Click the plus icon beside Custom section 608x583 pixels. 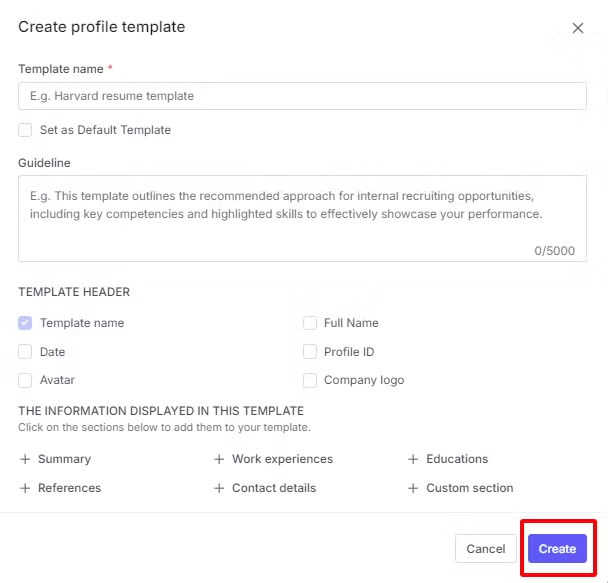[413, 488]
